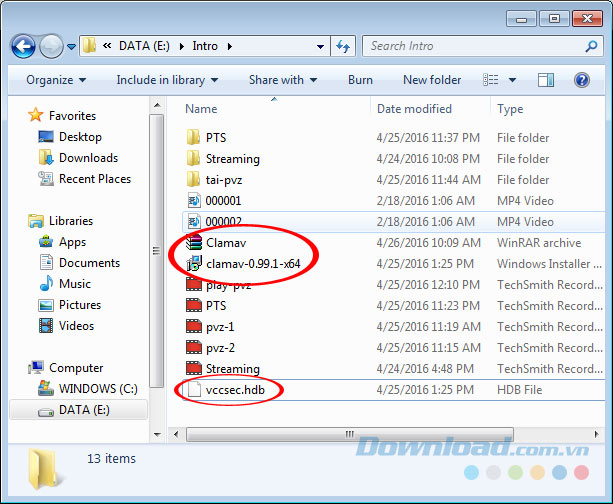Select the PTS TechSmith recording icon
Viewport: 613px width, 504px height.
tap(194, 305)
